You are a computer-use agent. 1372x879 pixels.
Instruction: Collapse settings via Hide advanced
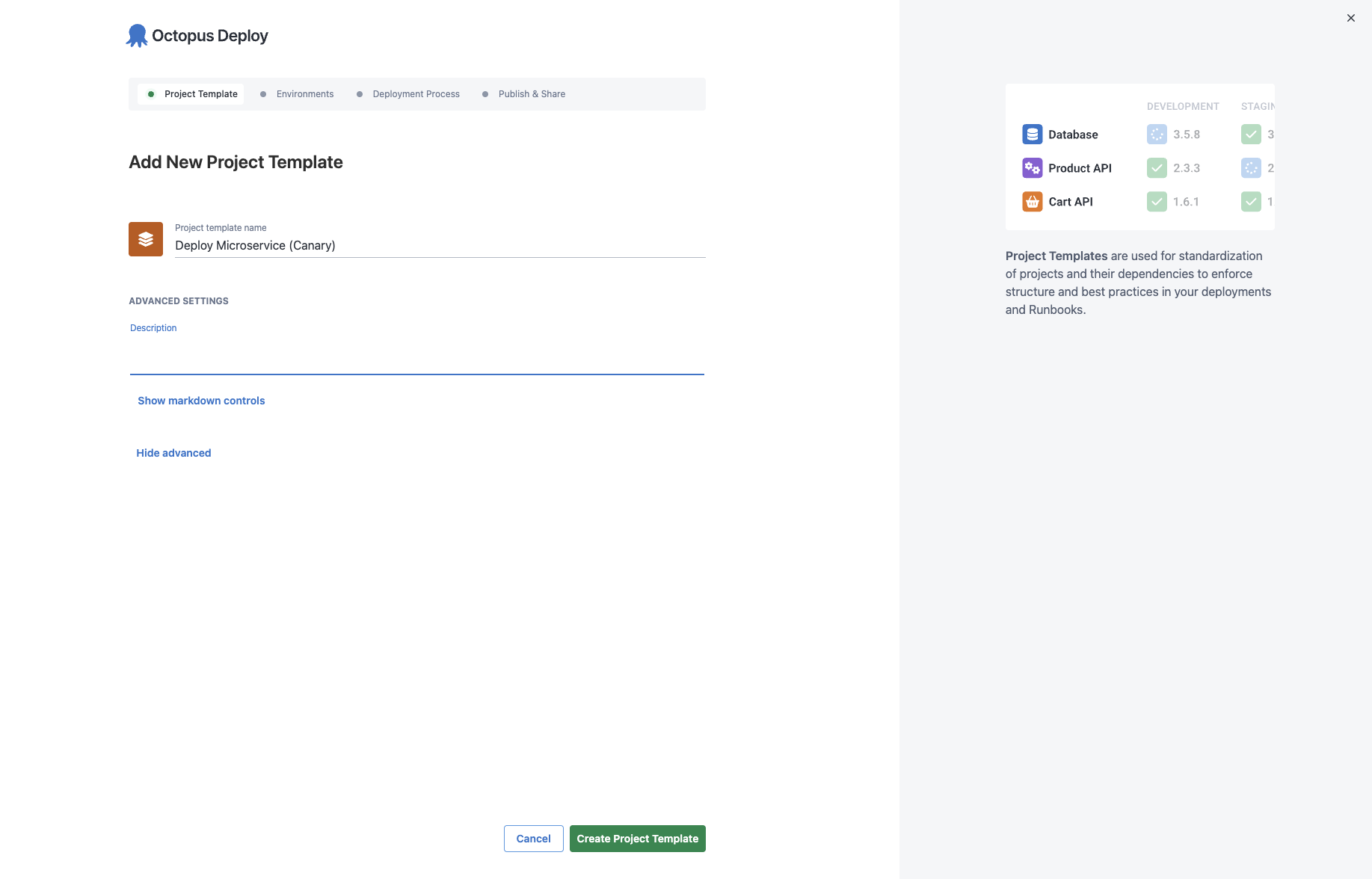173,453
